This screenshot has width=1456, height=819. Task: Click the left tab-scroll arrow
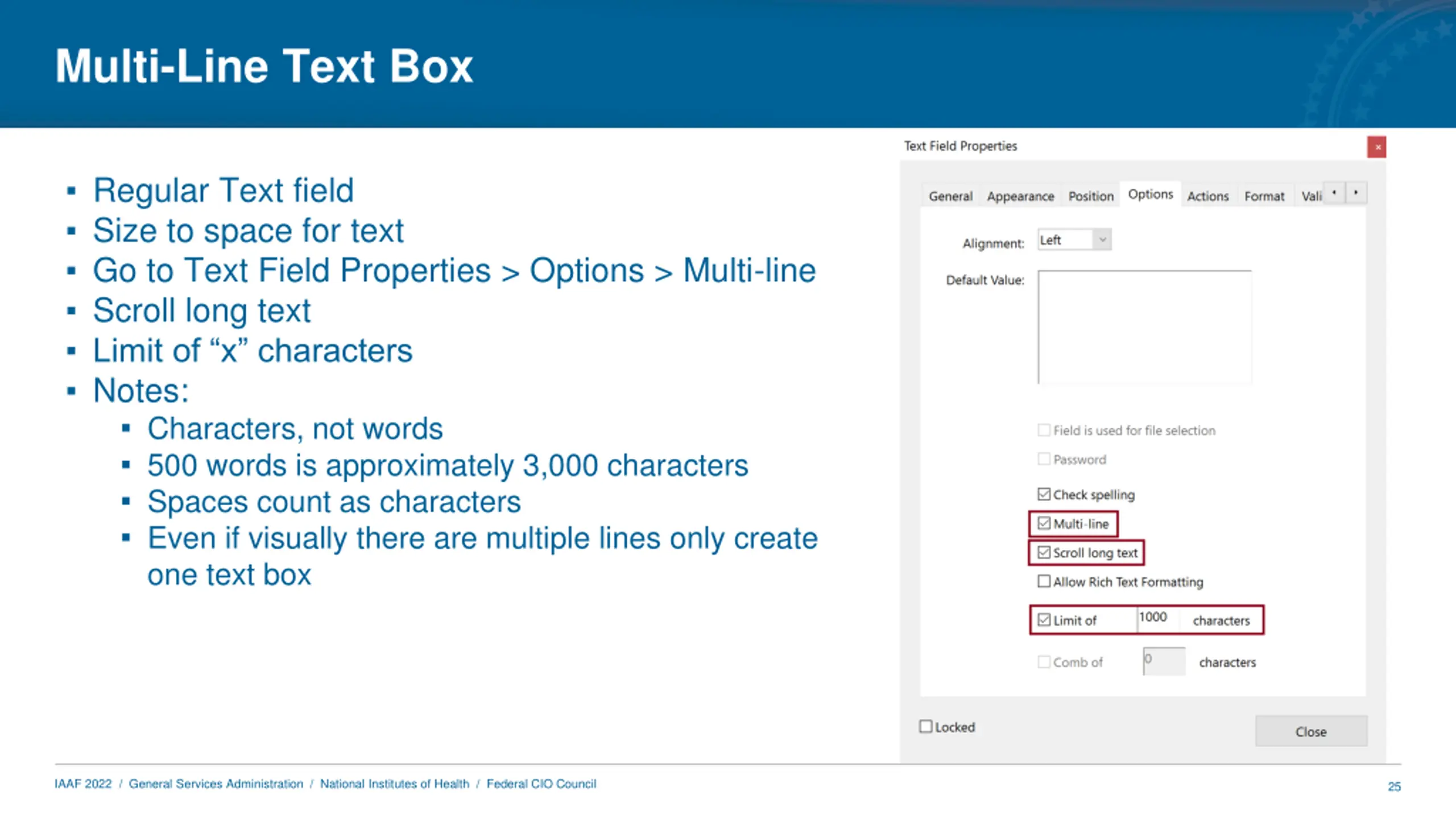tap(1334, 193)
